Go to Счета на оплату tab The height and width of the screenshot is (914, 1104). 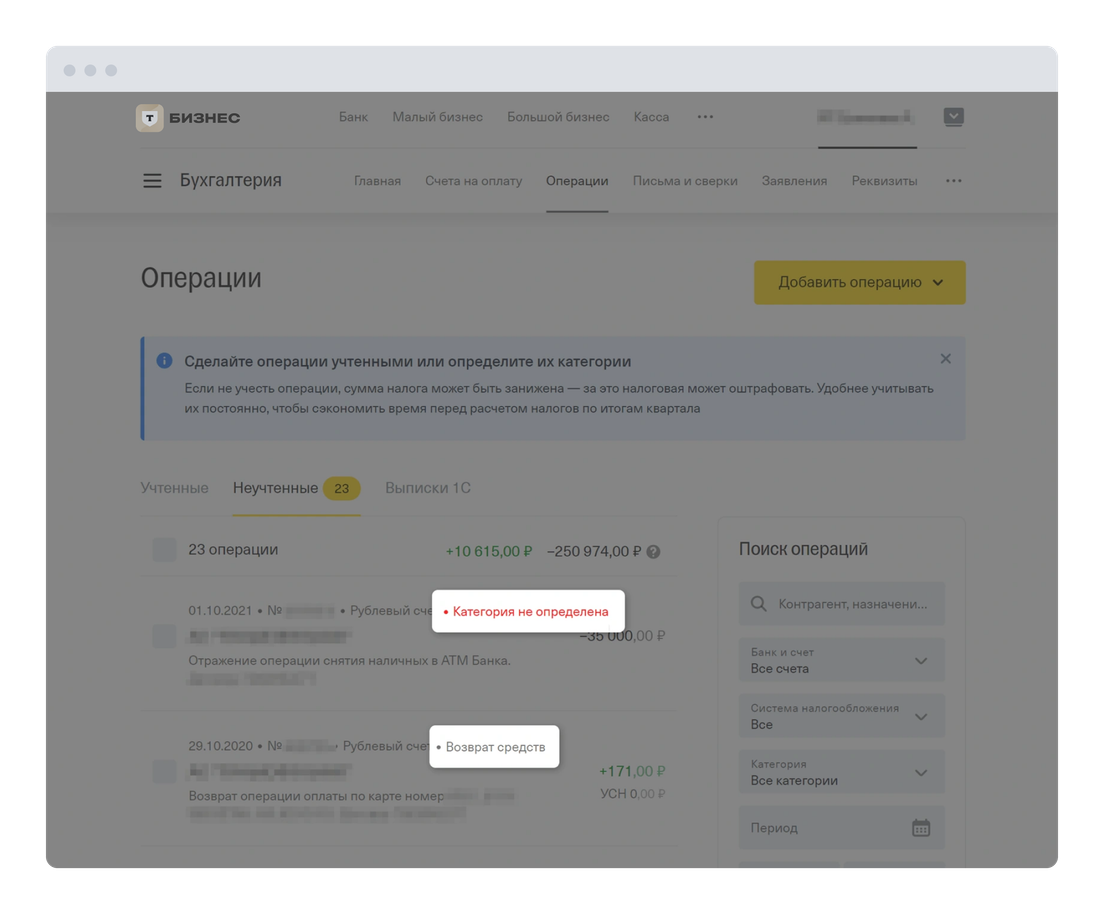click(x=474, y=181)
